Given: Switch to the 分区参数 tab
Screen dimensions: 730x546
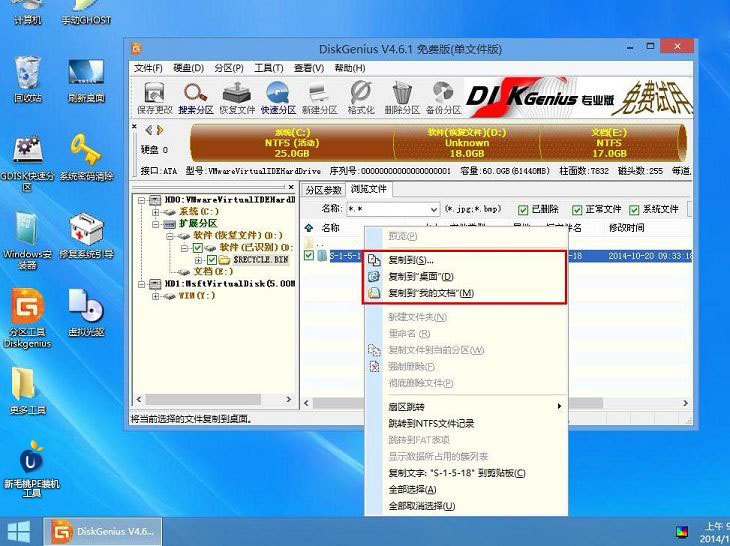Looking at the screenshot, I should [x=323, y=190].
